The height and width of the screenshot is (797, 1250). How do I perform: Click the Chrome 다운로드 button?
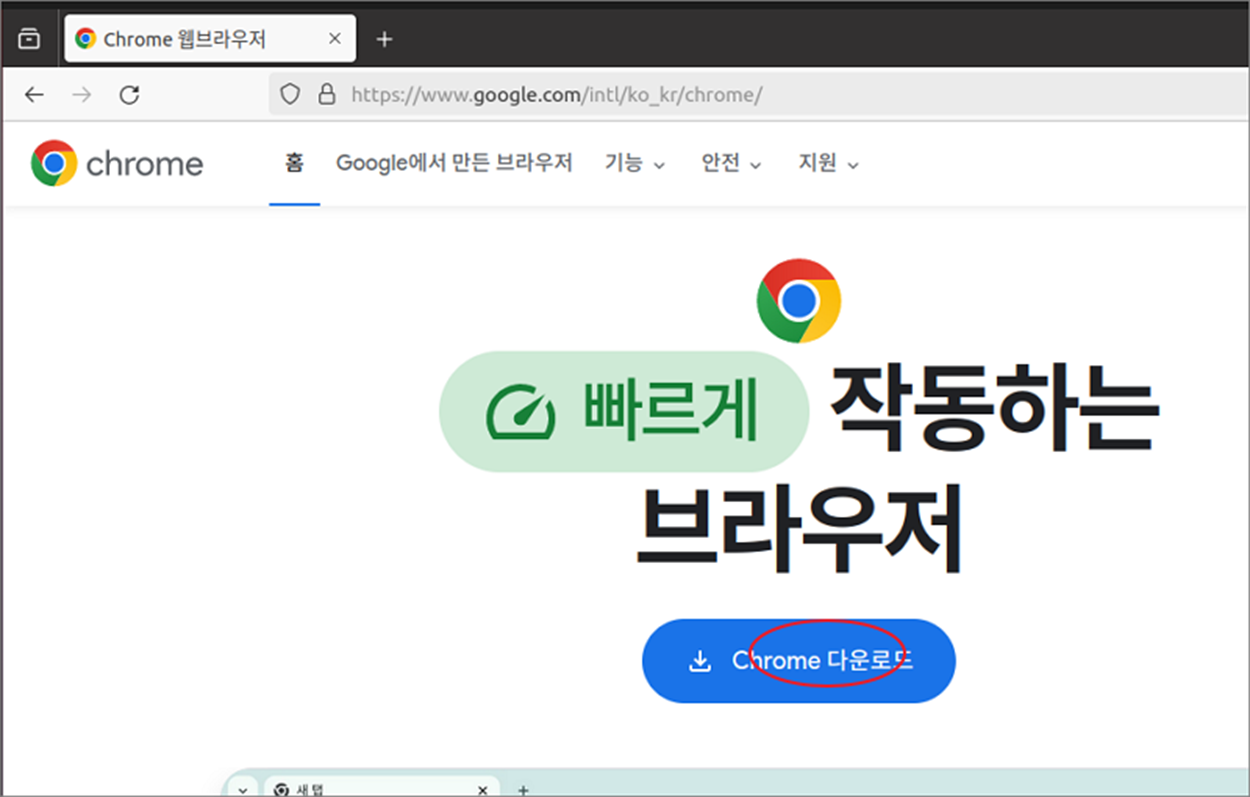point(799,661)
